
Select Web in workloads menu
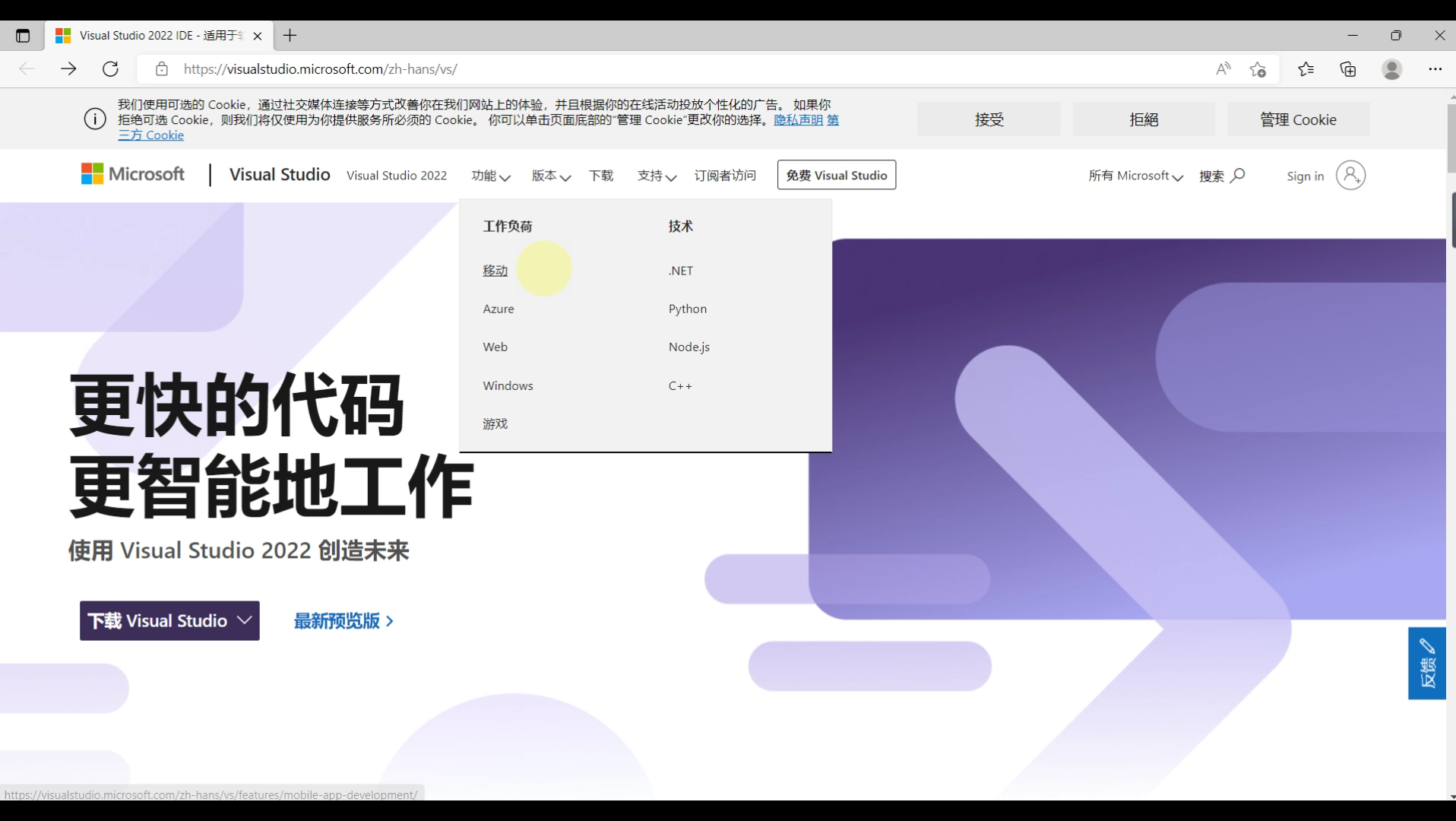(495, 347)
